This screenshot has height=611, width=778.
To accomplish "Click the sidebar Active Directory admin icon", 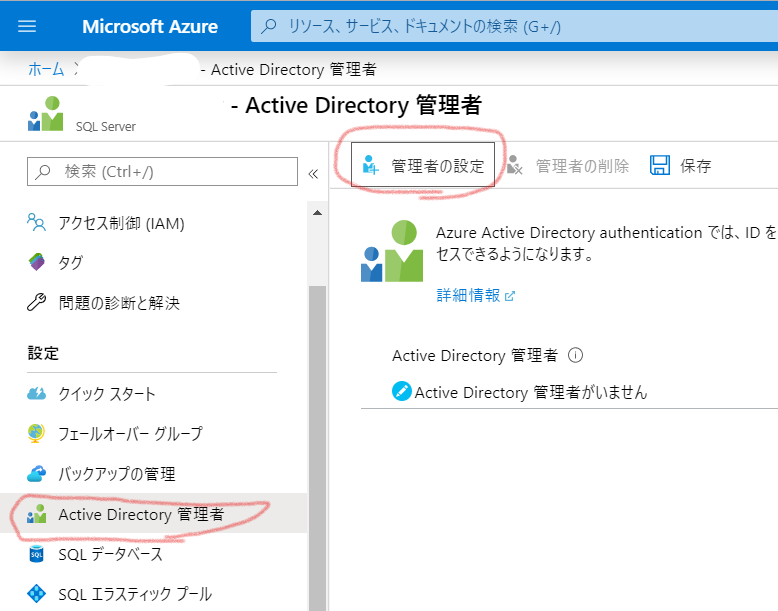I will tap(37, 514).
